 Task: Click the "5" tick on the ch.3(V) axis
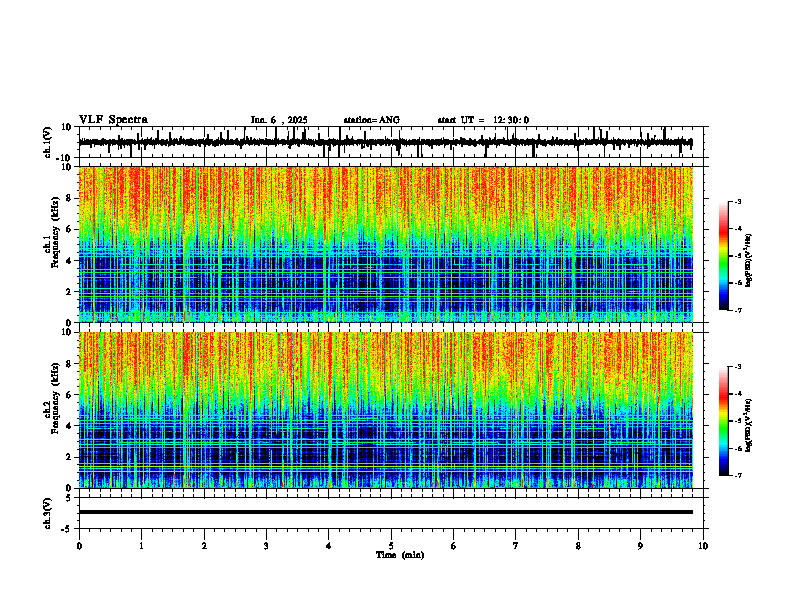69,498
